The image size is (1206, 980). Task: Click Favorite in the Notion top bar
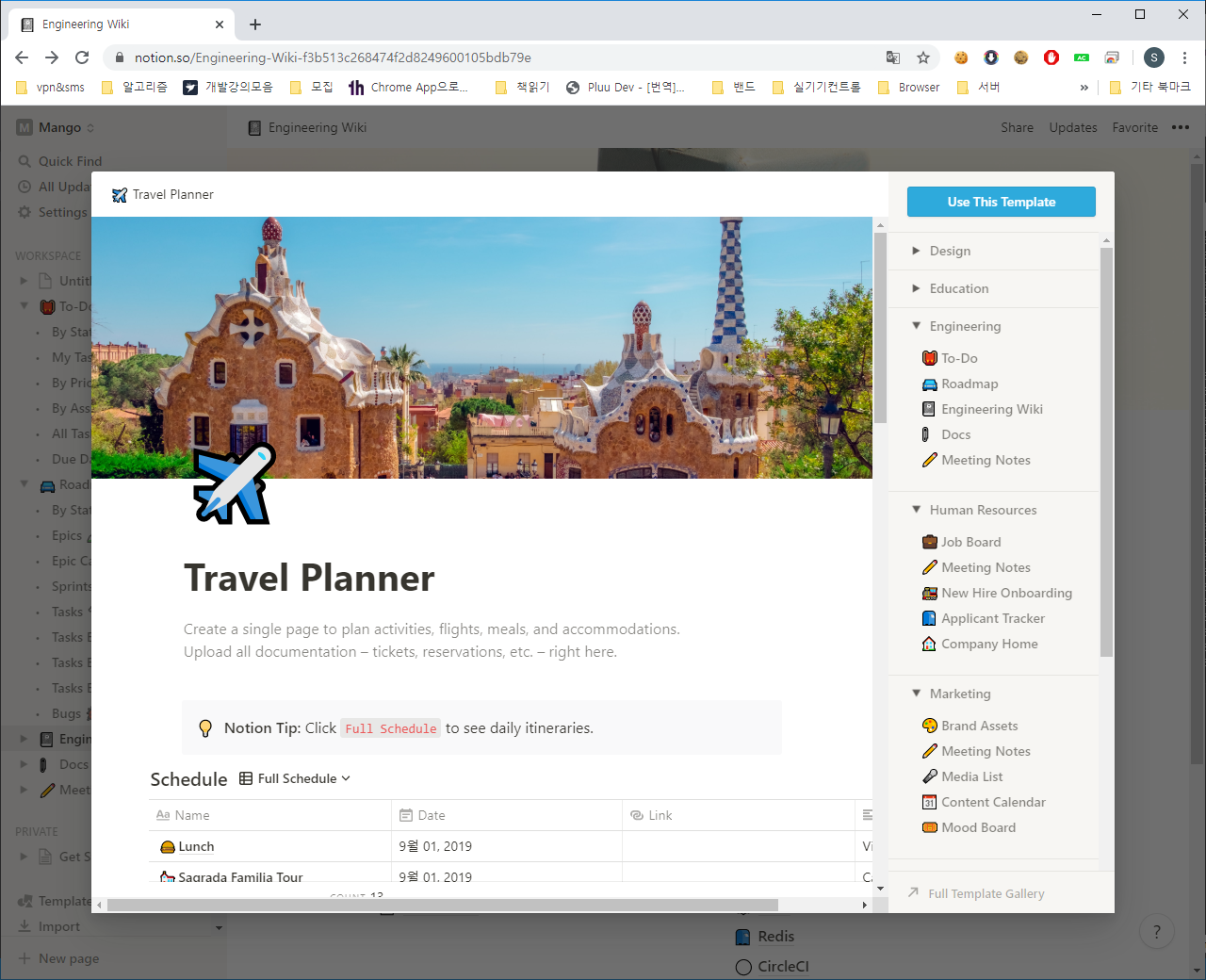1134,127
